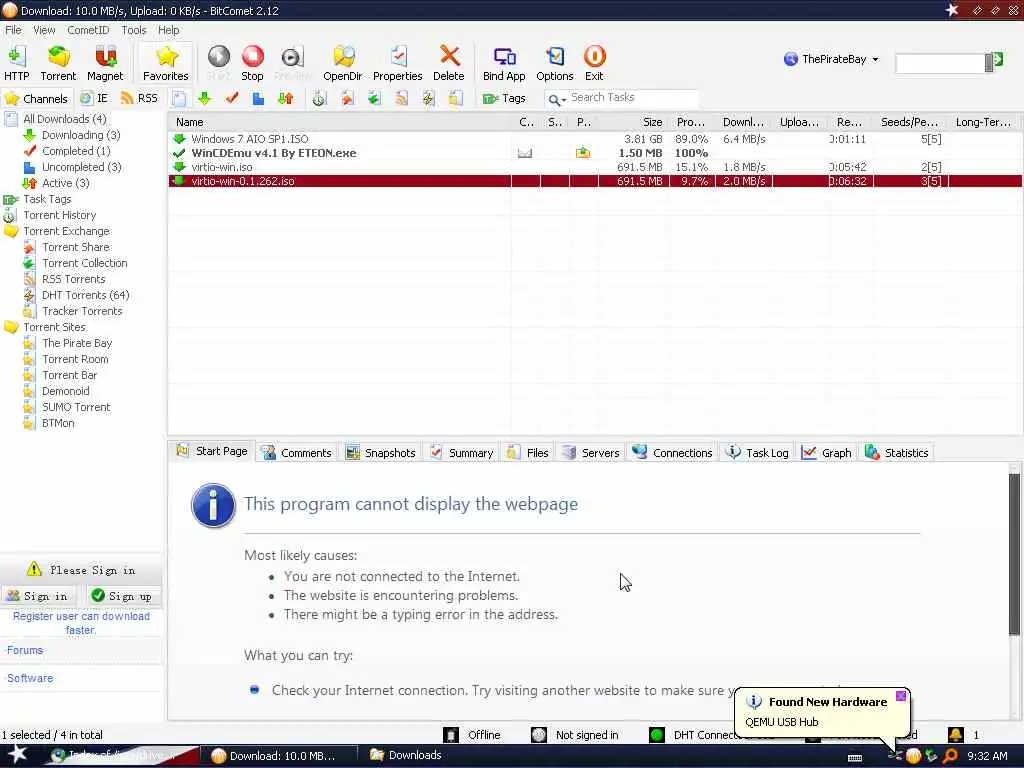This screenshot has width=1024, height=768.
Task: Stop the selected task with Stop
Action: [252, 63]
